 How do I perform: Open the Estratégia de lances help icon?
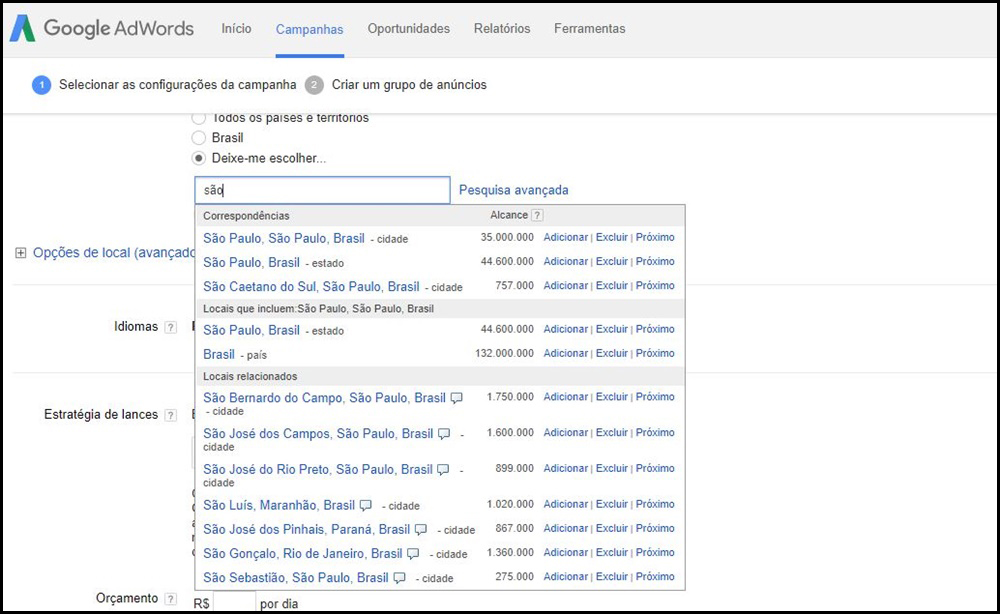[170, 415]
